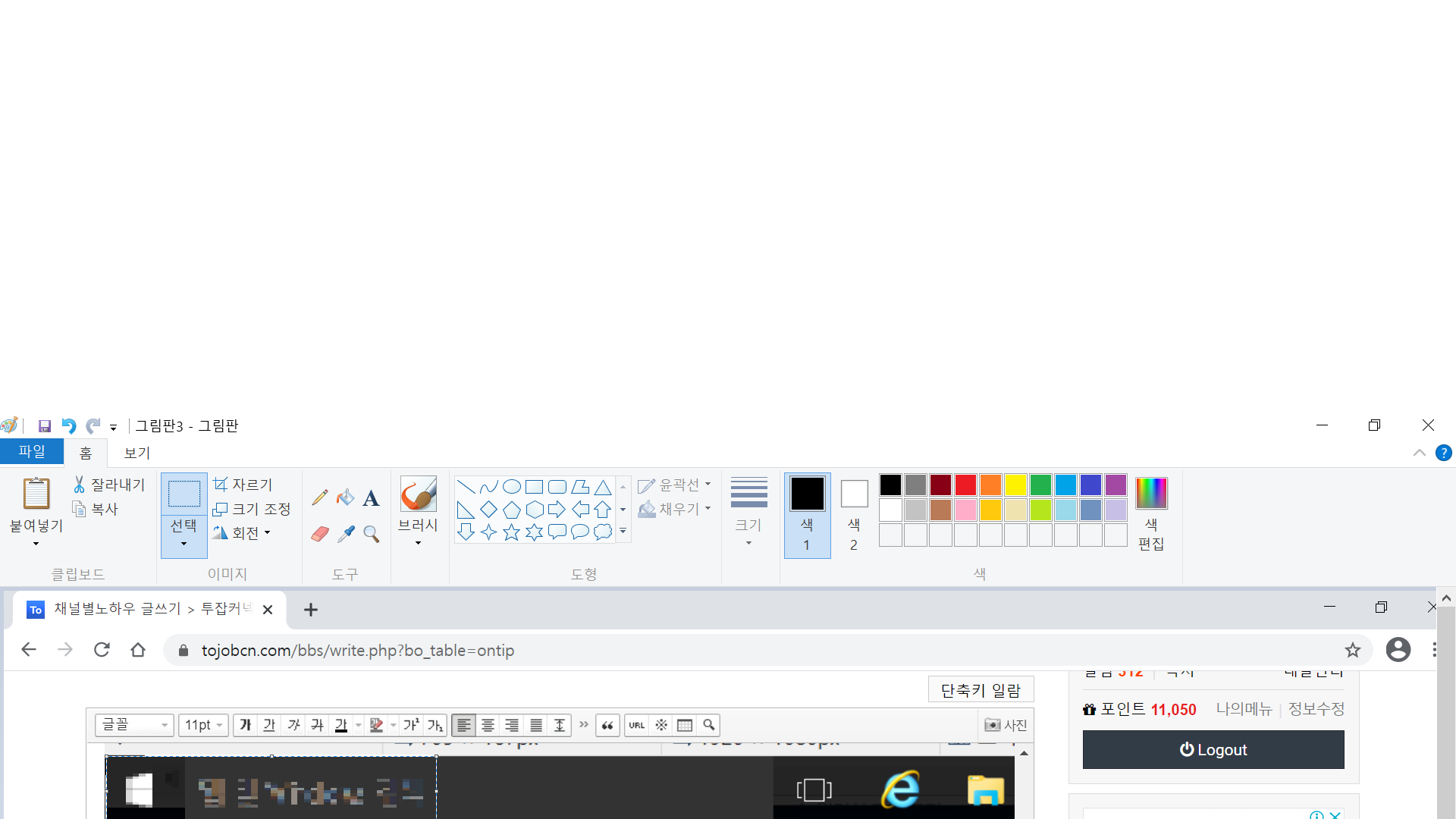Toggle bold formatting in the editor toolbar
Screen dimensions: 1456x819
pos(245,725)
